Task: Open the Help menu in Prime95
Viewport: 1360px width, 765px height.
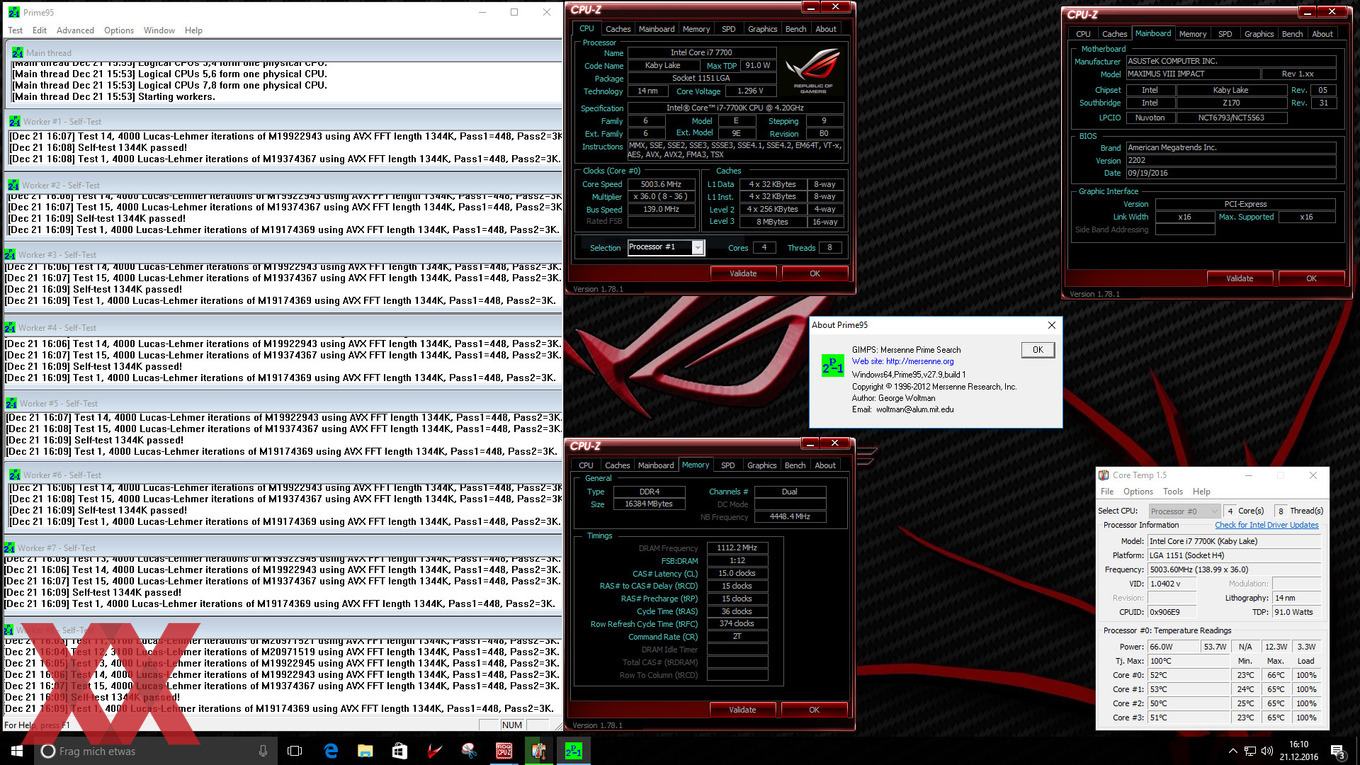Action: (194, 31)
